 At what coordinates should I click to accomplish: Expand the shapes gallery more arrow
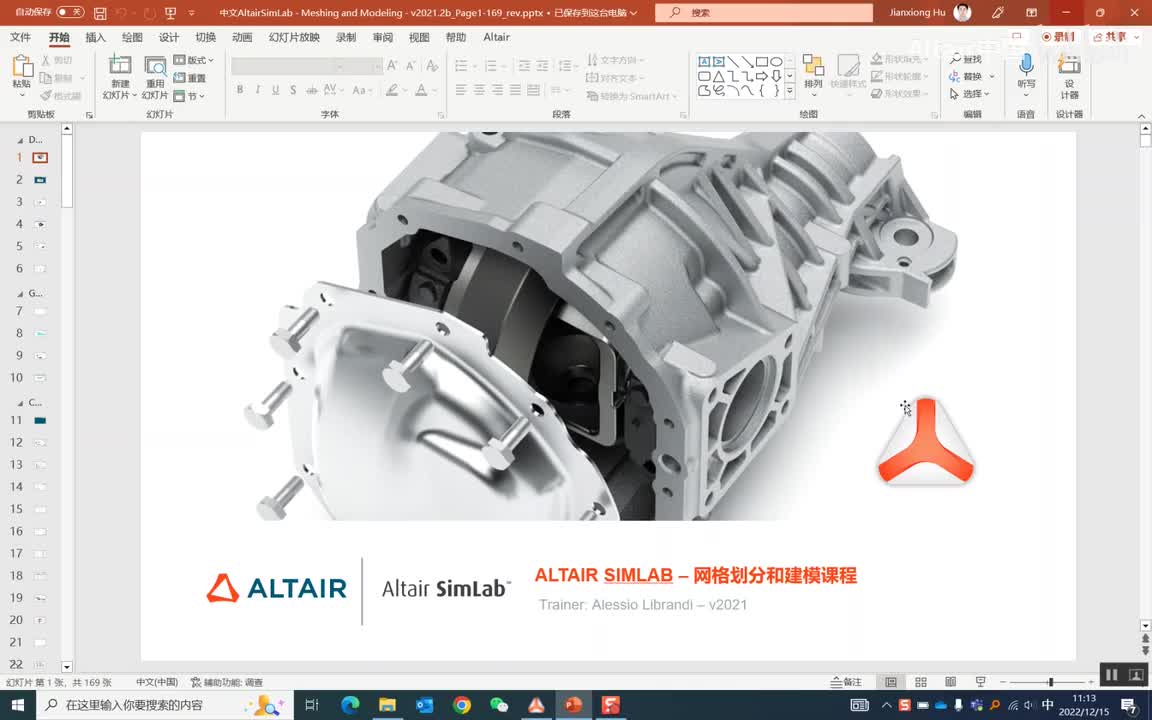pos(790,91)
